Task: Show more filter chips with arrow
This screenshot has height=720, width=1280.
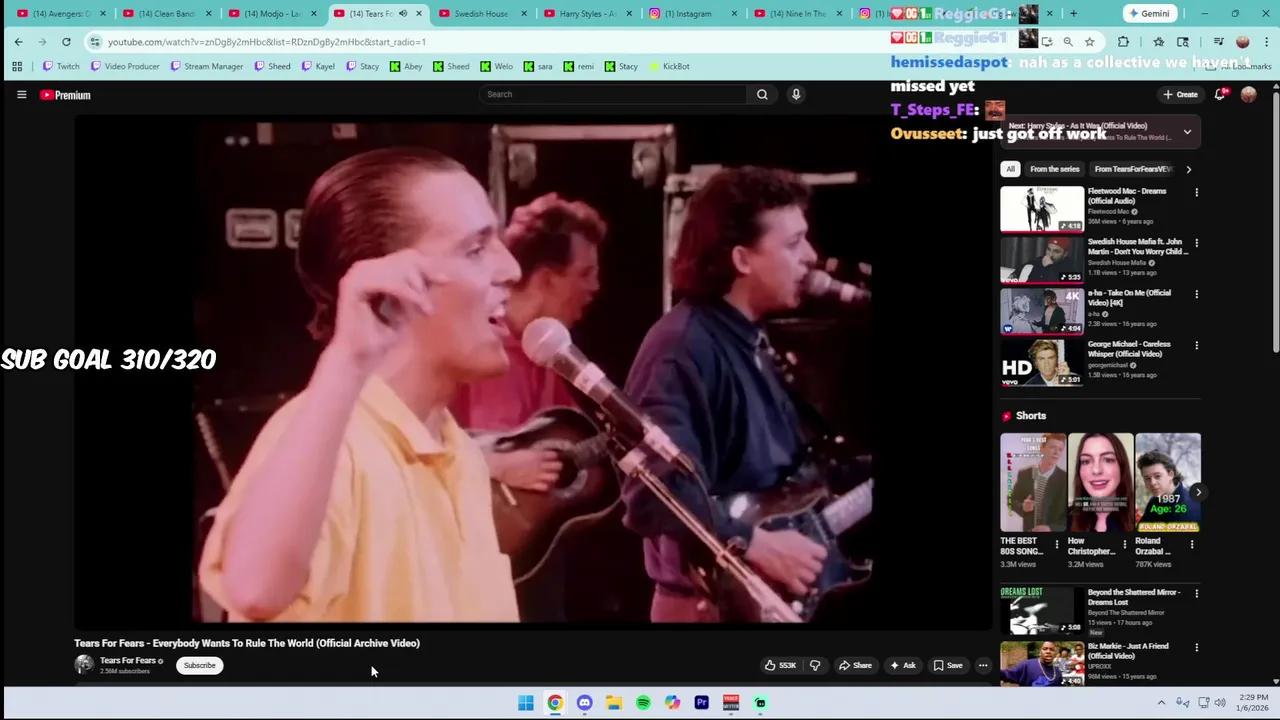Action: point(1188,169)
